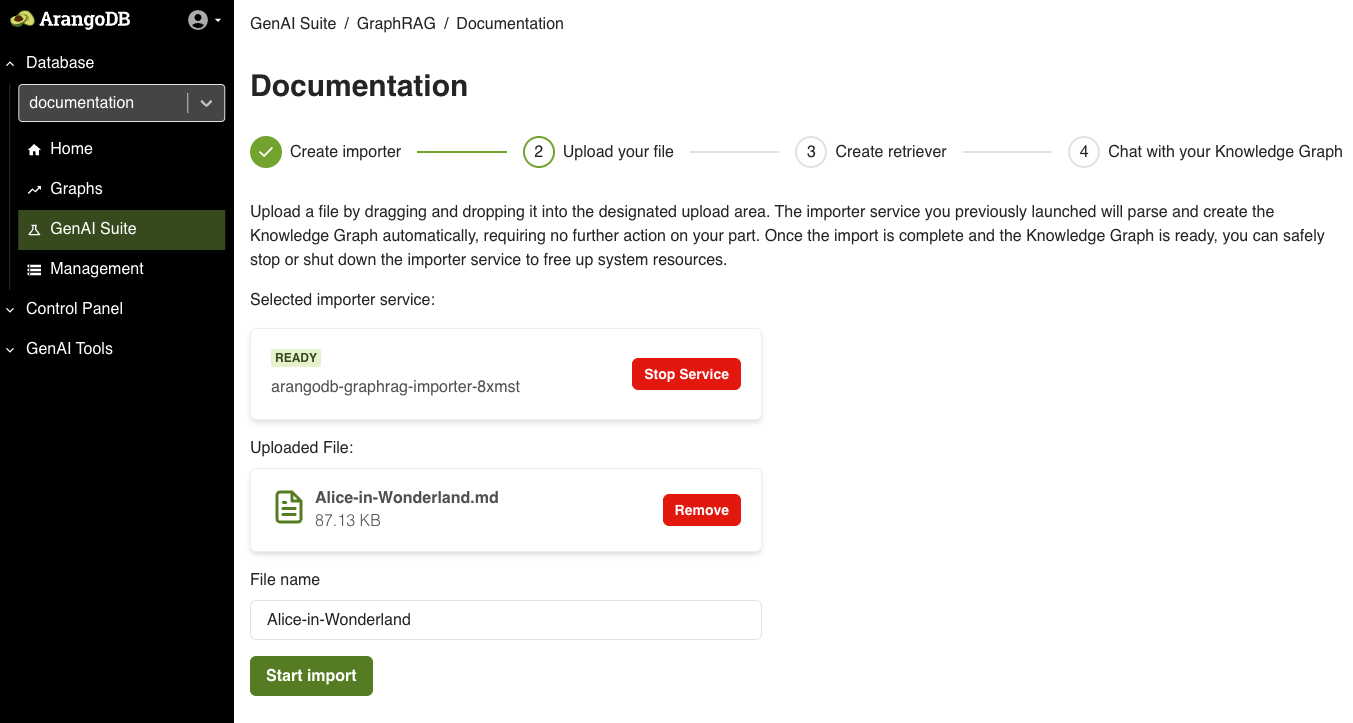Click the Stop Service button

pos(686,374)
